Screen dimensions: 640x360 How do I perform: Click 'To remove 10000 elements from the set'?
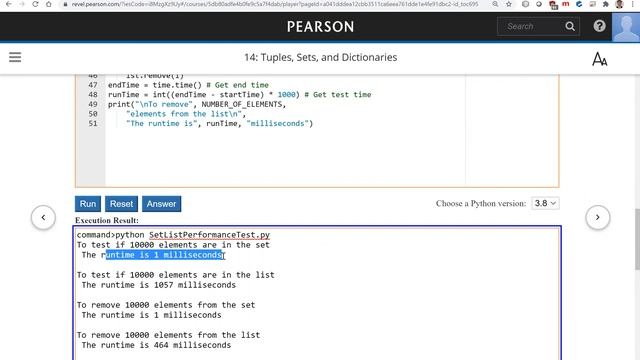166,305
